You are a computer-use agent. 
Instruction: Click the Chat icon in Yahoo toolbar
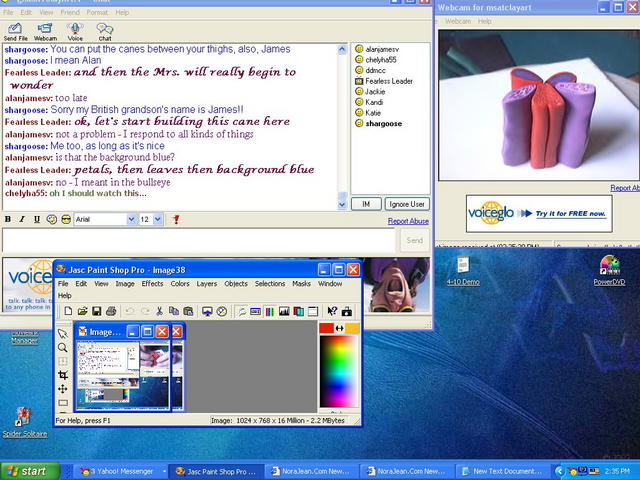click(x=105, y=32)
